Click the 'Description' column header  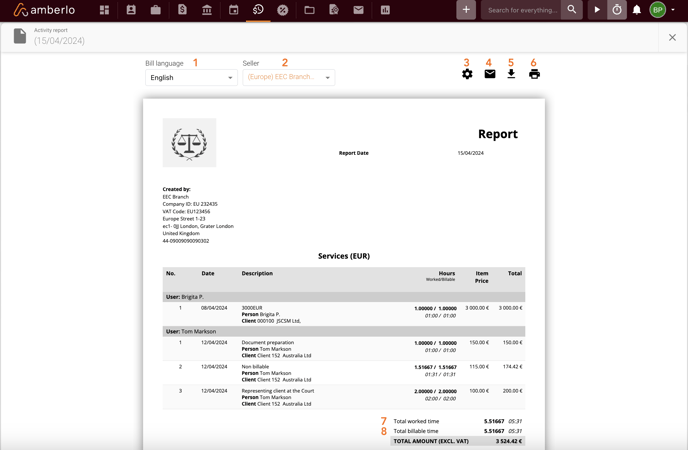pos(257,273)
